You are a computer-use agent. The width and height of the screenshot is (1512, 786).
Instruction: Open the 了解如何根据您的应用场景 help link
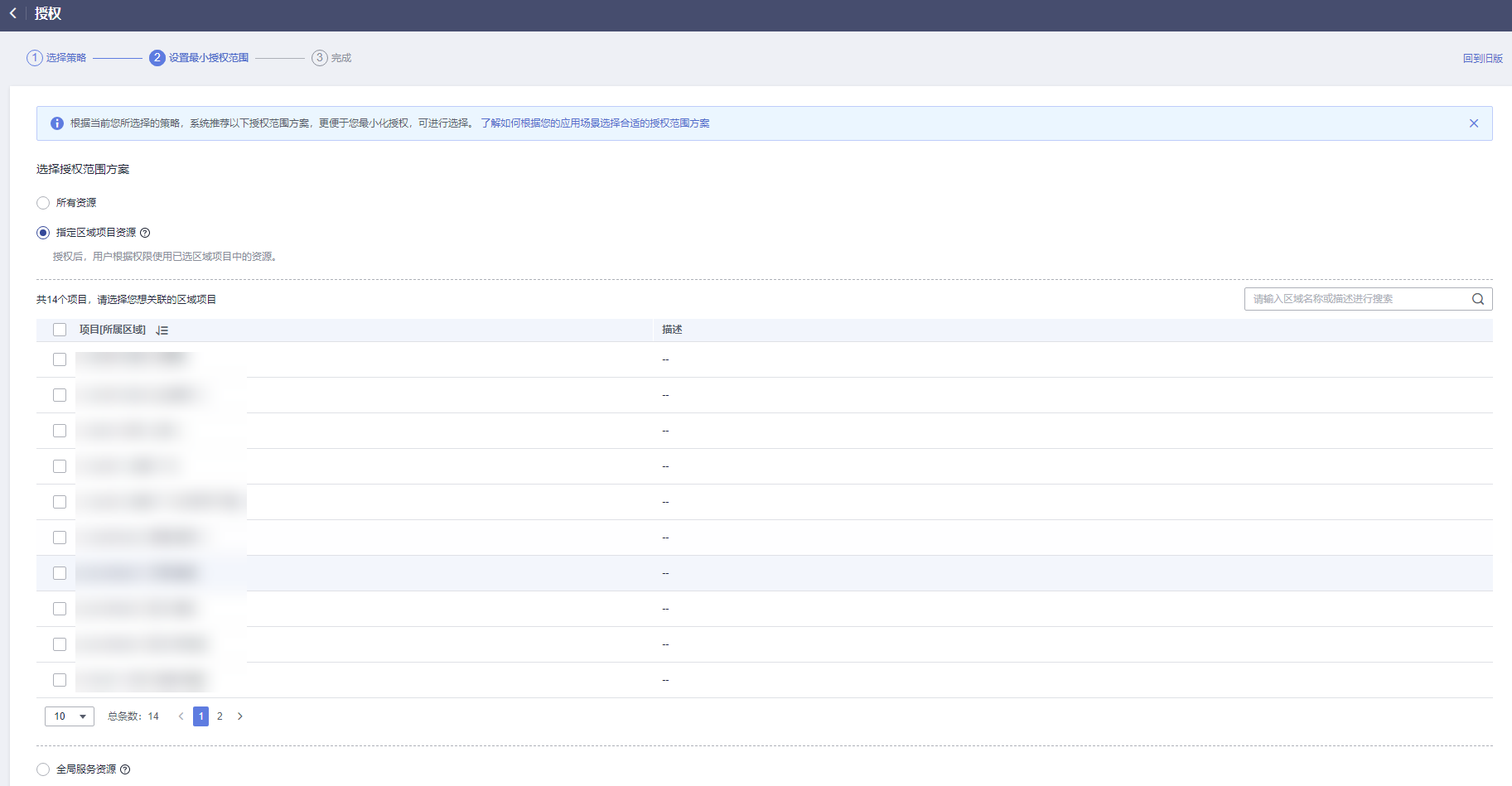[x=595, y=123]
